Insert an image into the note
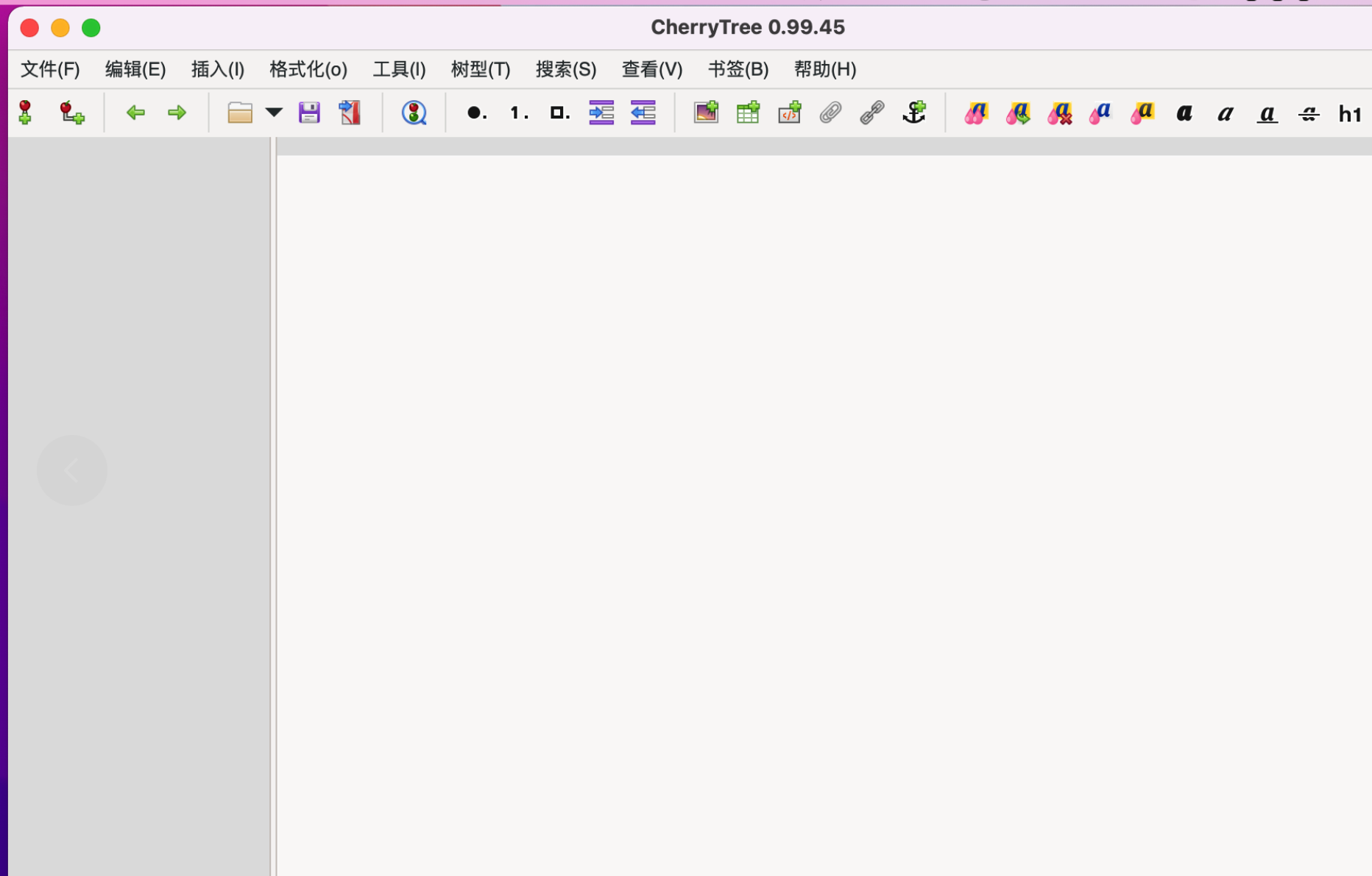Viewport: 1372px width, 876px height. (x=706, y=113)
